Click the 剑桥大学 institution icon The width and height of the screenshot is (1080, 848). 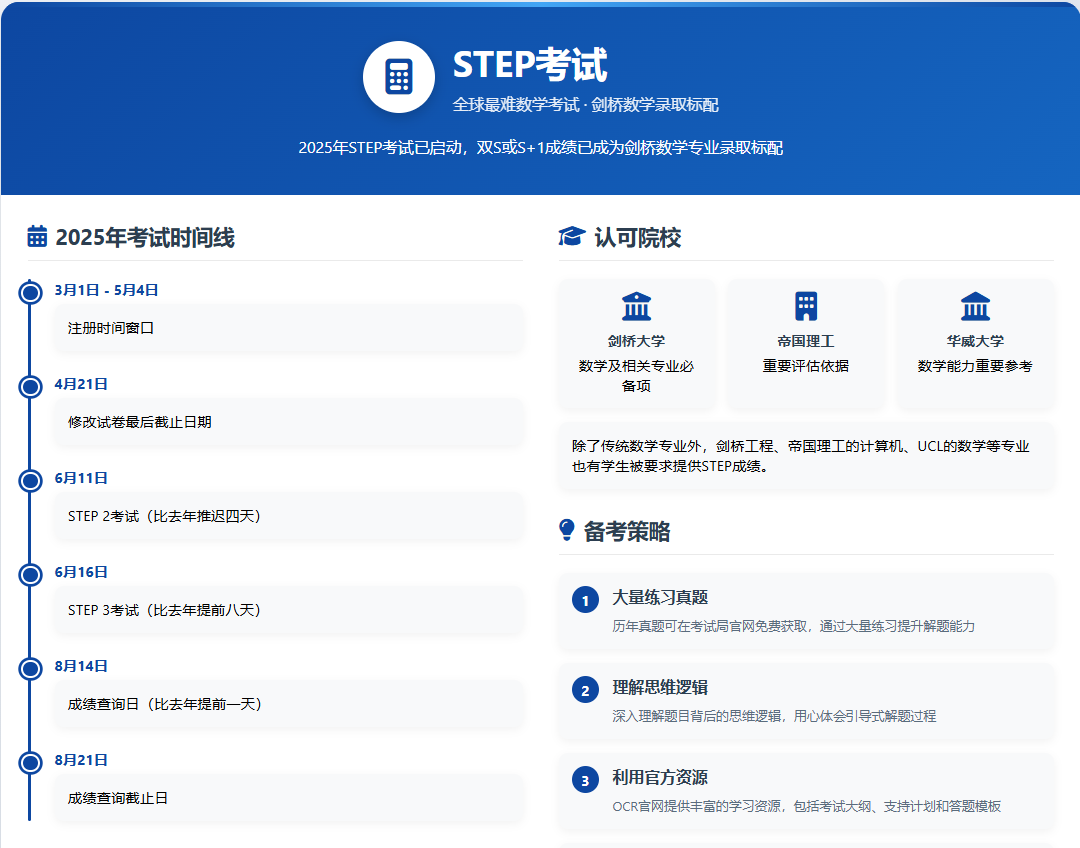[636, 306]
